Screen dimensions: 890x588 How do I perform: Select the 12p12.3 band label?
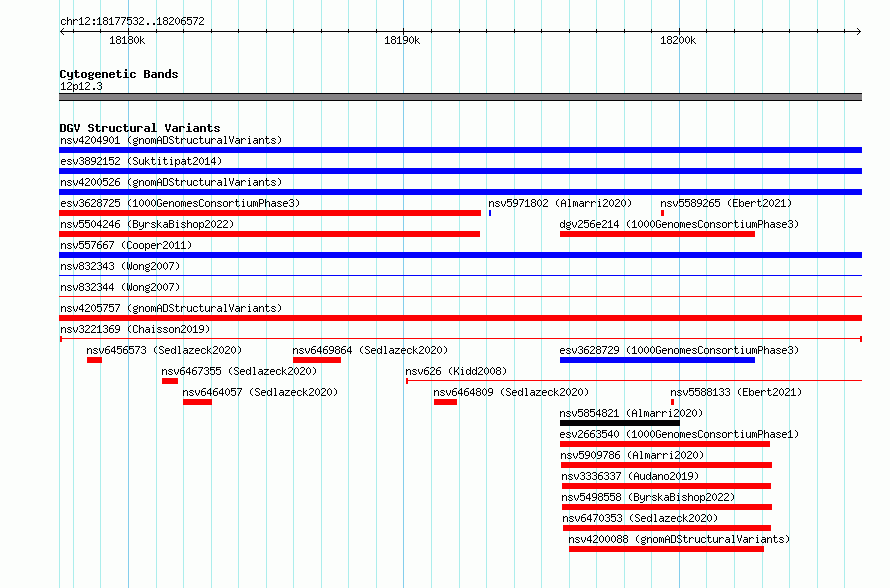pos(81,86)
